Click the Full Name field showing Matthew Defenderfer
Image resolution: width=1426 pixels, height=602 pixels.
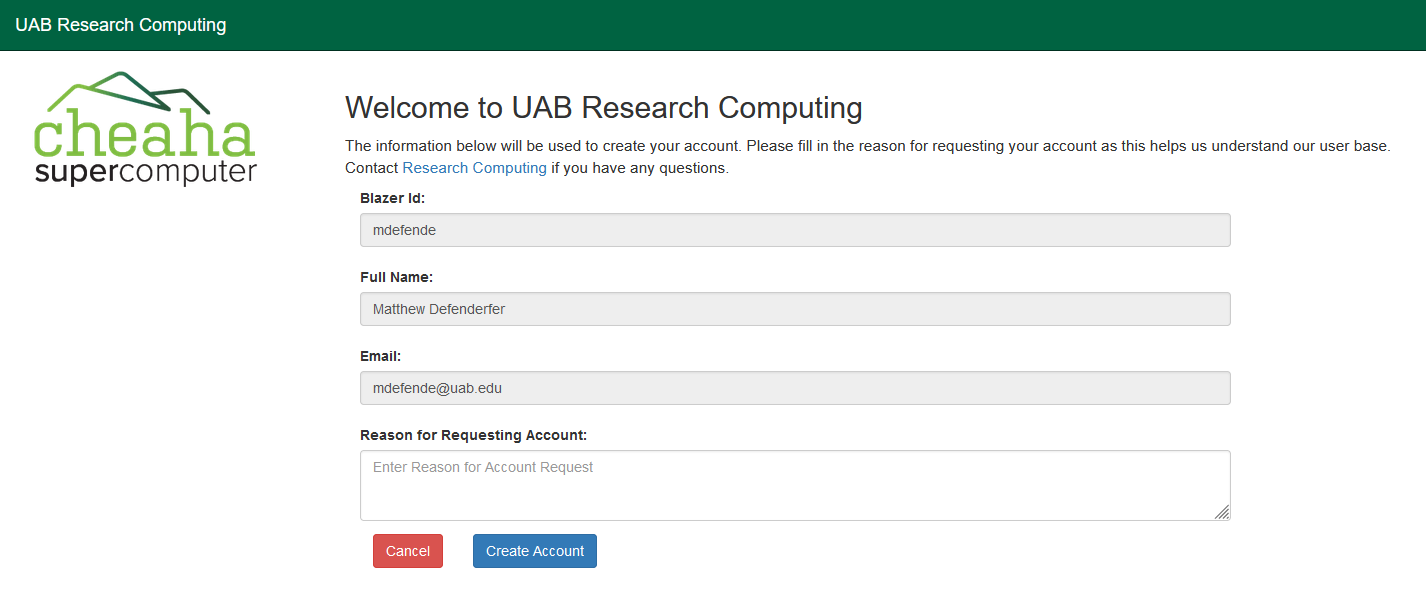795,309
